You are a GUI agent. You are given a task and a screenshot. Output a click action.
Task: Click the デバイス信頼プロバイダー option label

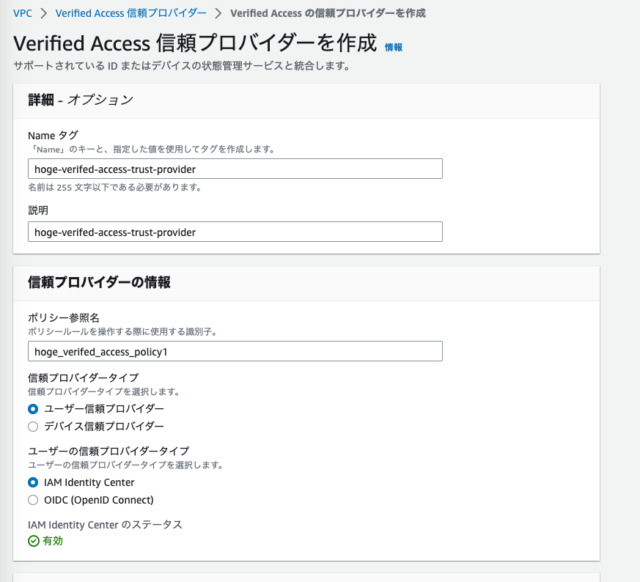(104, 427)
